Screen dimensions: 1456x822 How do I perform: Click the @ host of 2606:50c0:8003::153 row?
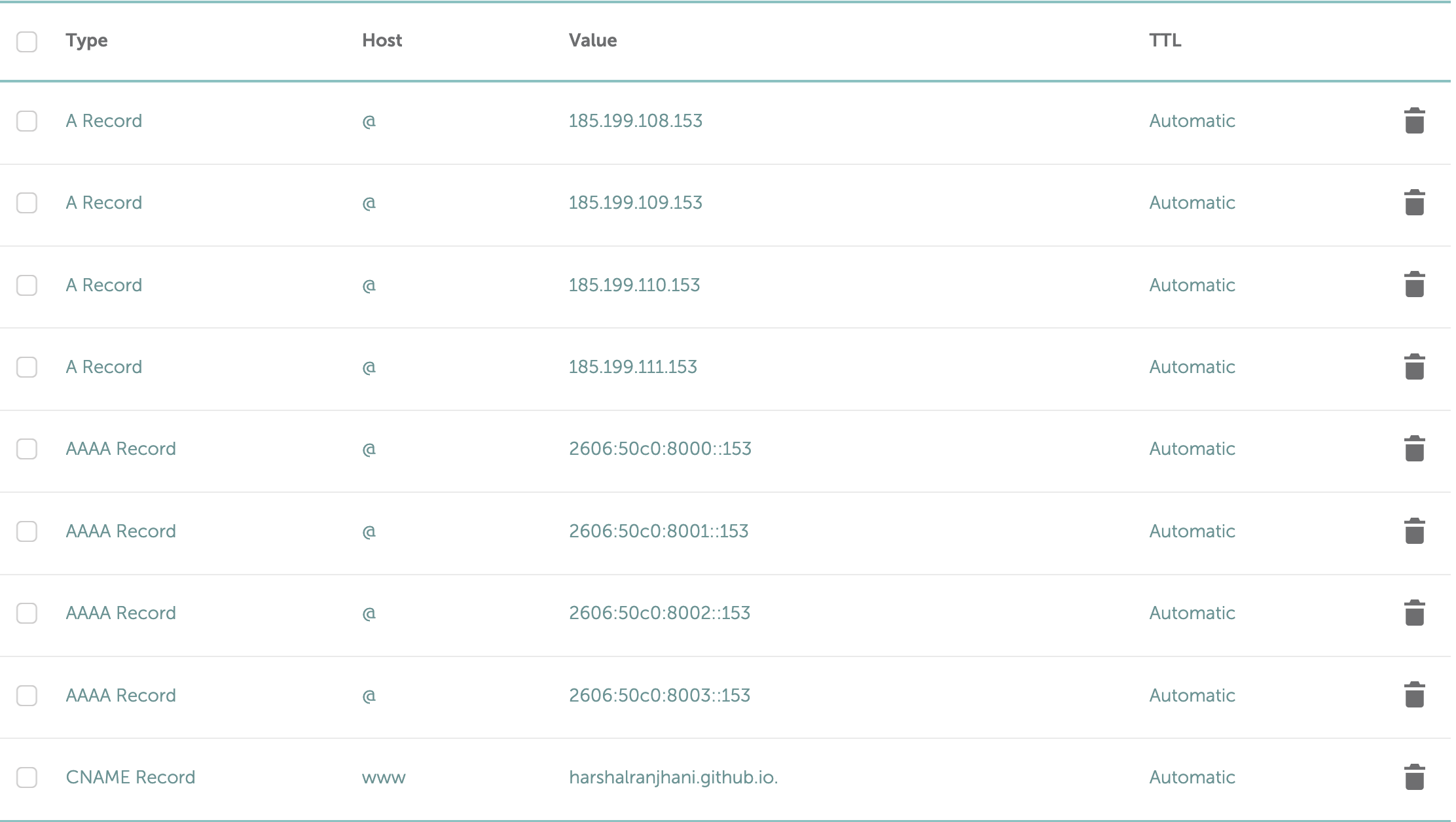pos(369,696)
